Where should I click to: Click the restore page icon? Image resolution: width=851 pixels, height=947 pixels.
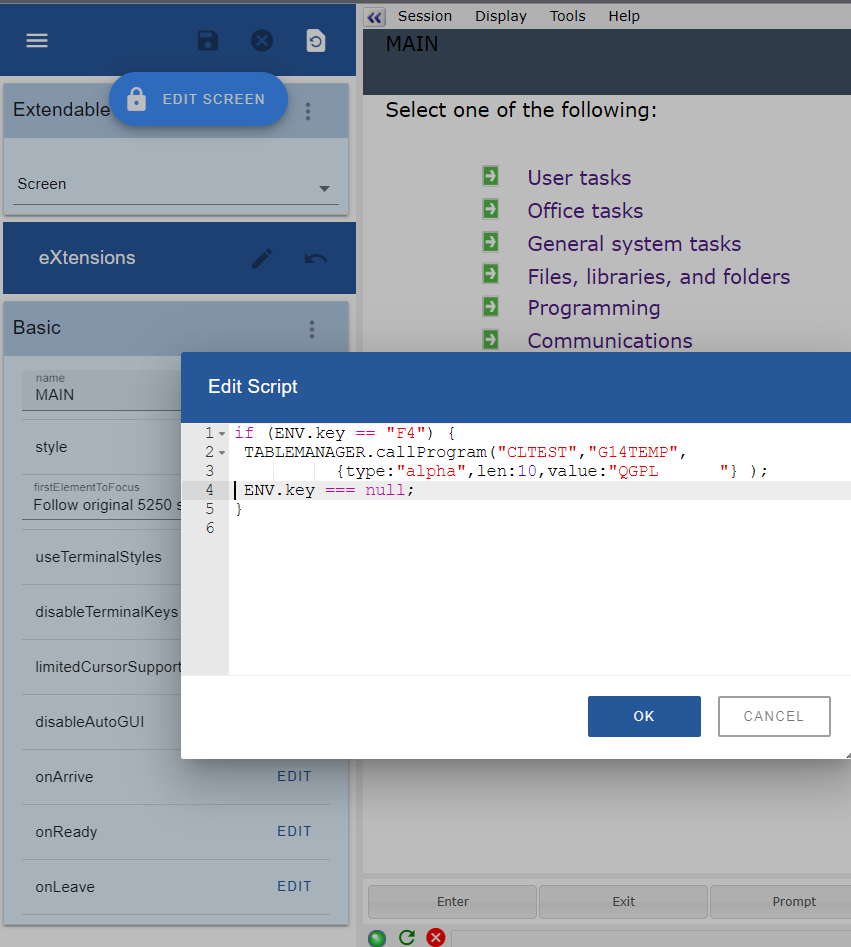pyautogui.click(x=315, y=41)
